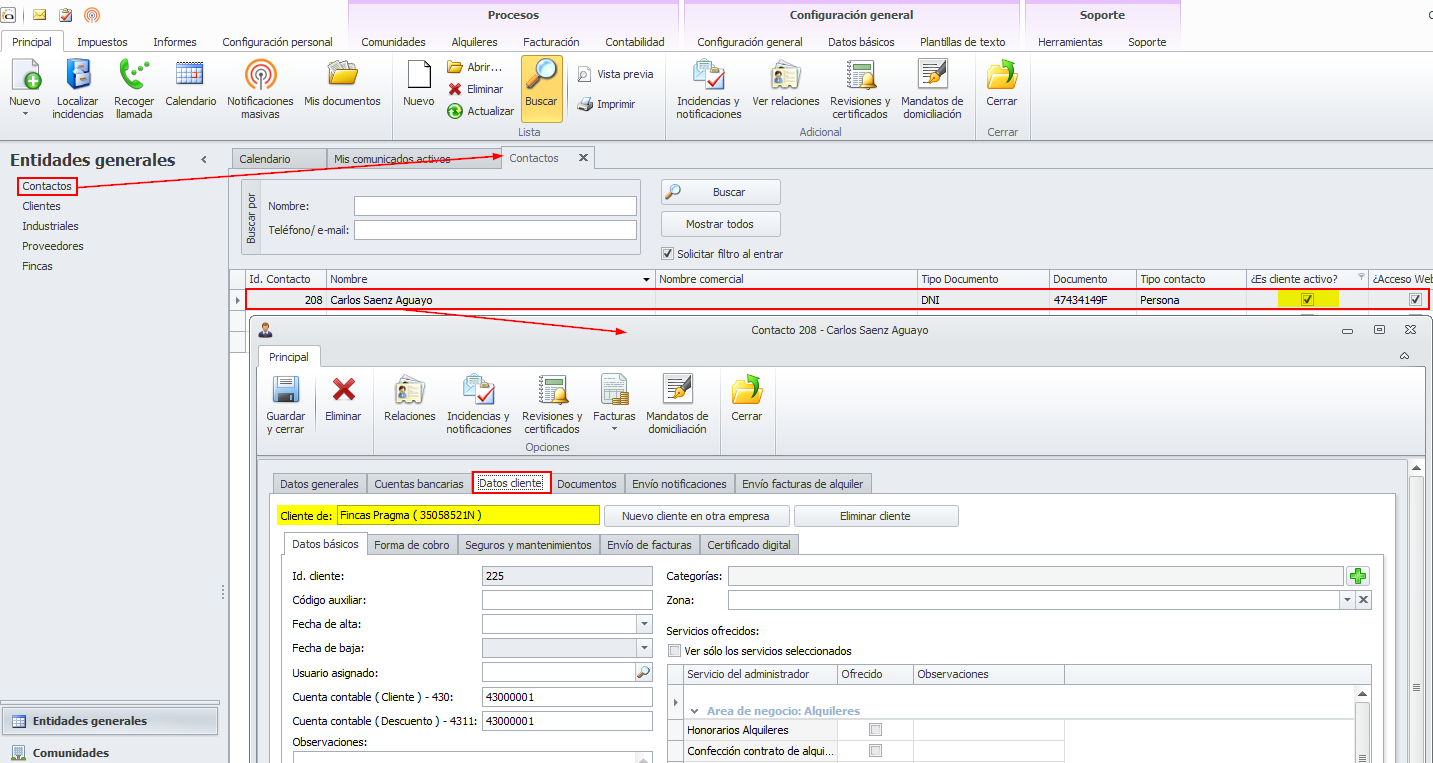The image size is (1433, 763).
Task: Select the Forma de cobro tab
Action: [412, 545]
